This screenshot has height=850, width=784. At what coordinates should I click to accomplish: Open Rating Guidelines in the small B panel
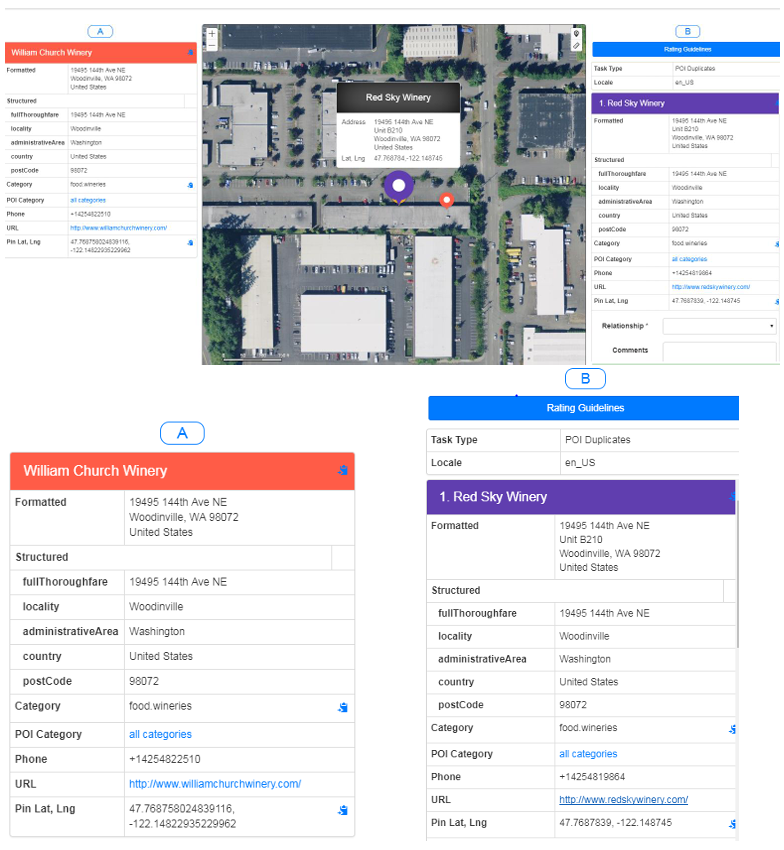pyautogui.click(x=686, y=49)
